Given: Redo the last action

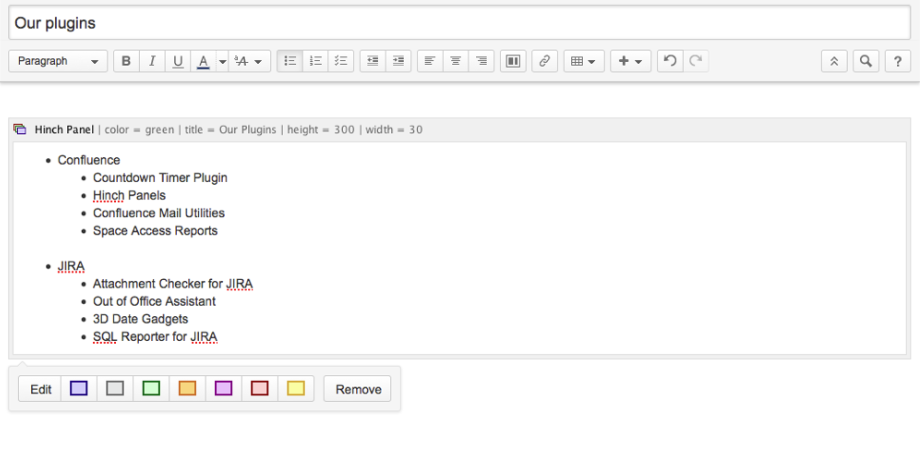Looking at the screenshot, I should [x=696, y=61].
